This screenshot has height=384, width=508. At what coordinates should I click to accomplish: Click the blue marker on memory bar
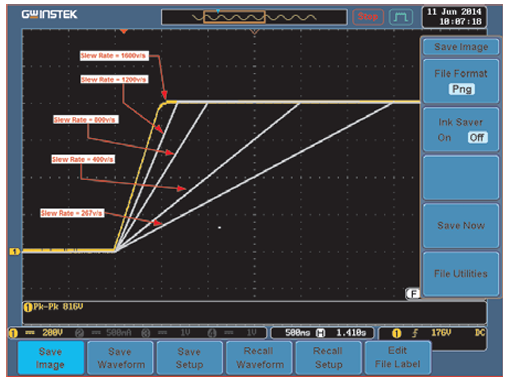218,11
